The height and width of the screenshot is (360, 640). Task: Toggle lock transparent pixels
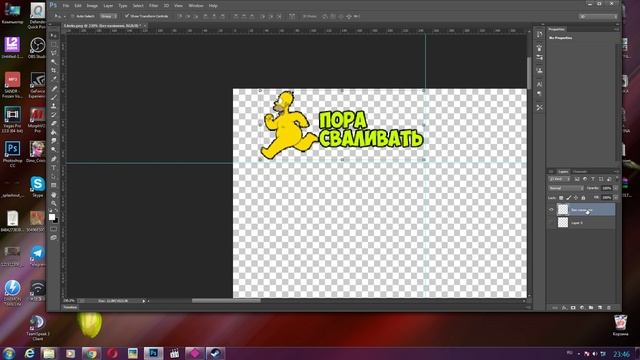click(561, 198)
